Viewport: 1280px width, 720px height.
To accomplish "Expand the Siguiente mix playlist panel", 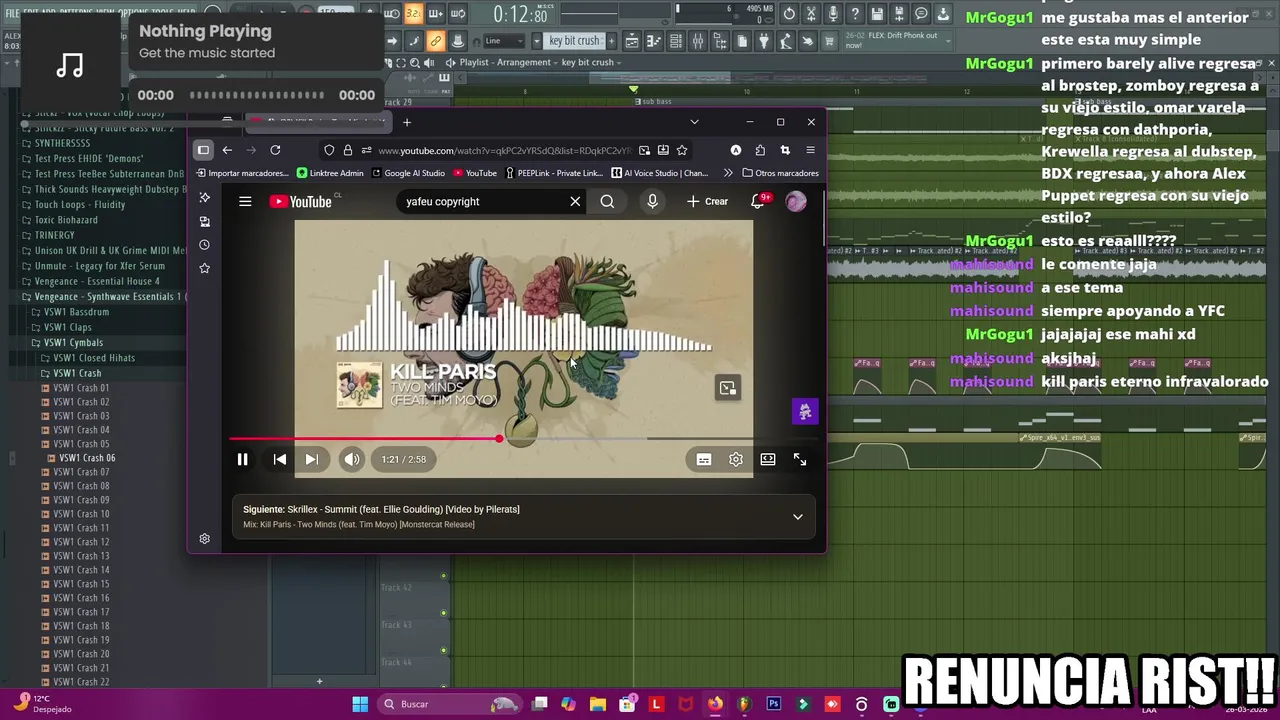I will click(x=798, y=517).
